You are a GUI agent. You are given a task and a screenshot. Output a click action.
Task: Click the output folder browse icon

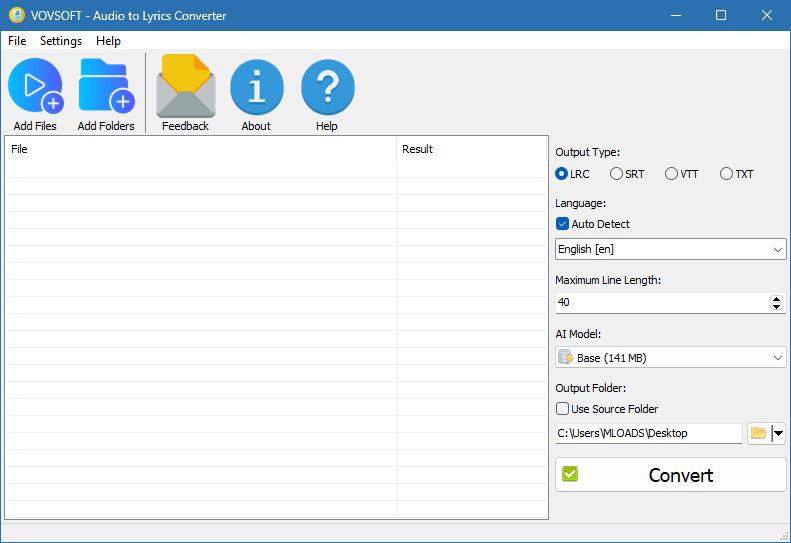[759, 433]
